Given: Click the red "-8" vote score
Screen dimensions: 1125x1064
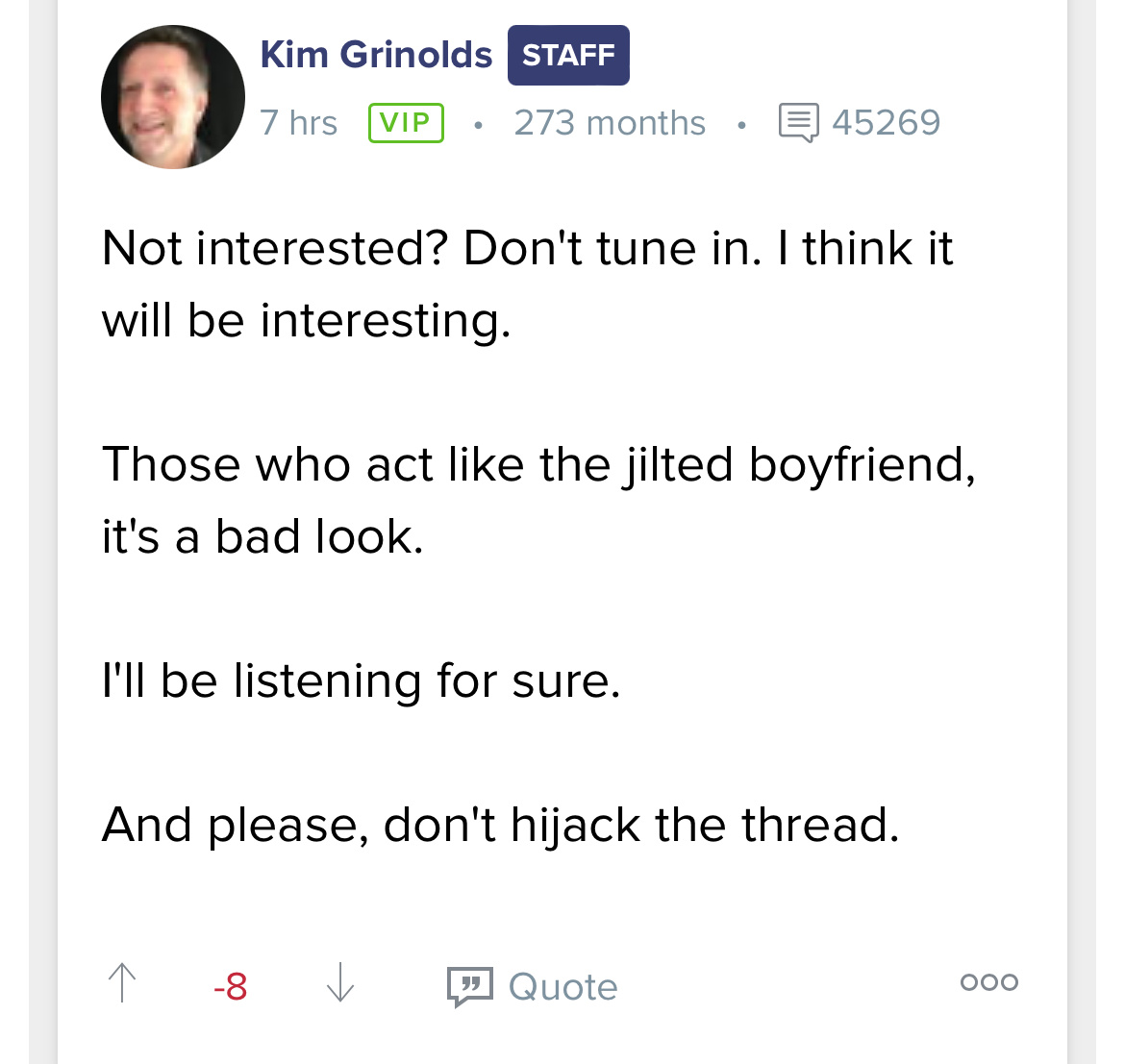Looking at the screenshot, I should [230, 985].
